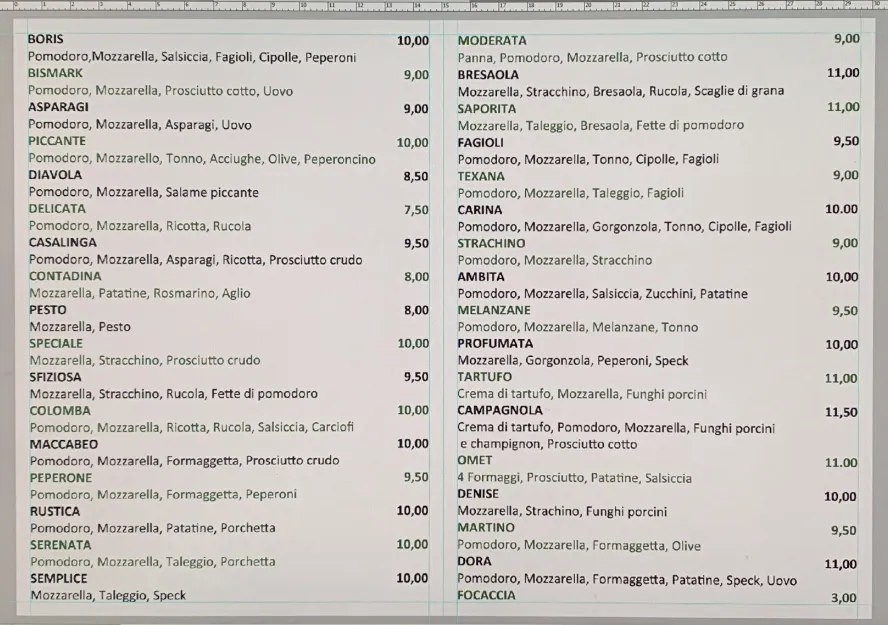The width and height of the screenshot is (888, 625).
Task: Select the FOCACCIA entry at the bottom
Action: (486, 594)
